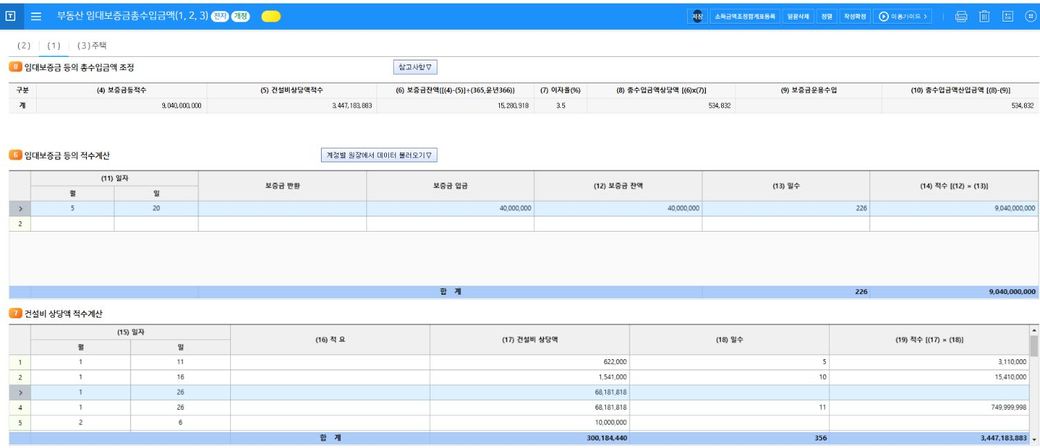Expand the row 1 arrow in 적수계산 table
This screenshot has width=1040, height=448.
(20, 208)
